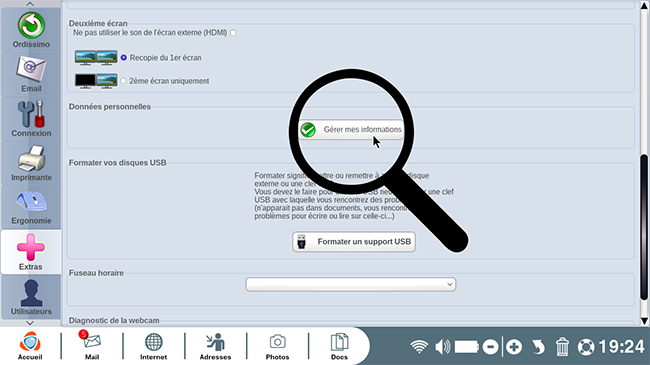The width and height of the screenshot is (650, 365).
Task: Click the sidebar scroll-up chevron
Action: (30, 4)
